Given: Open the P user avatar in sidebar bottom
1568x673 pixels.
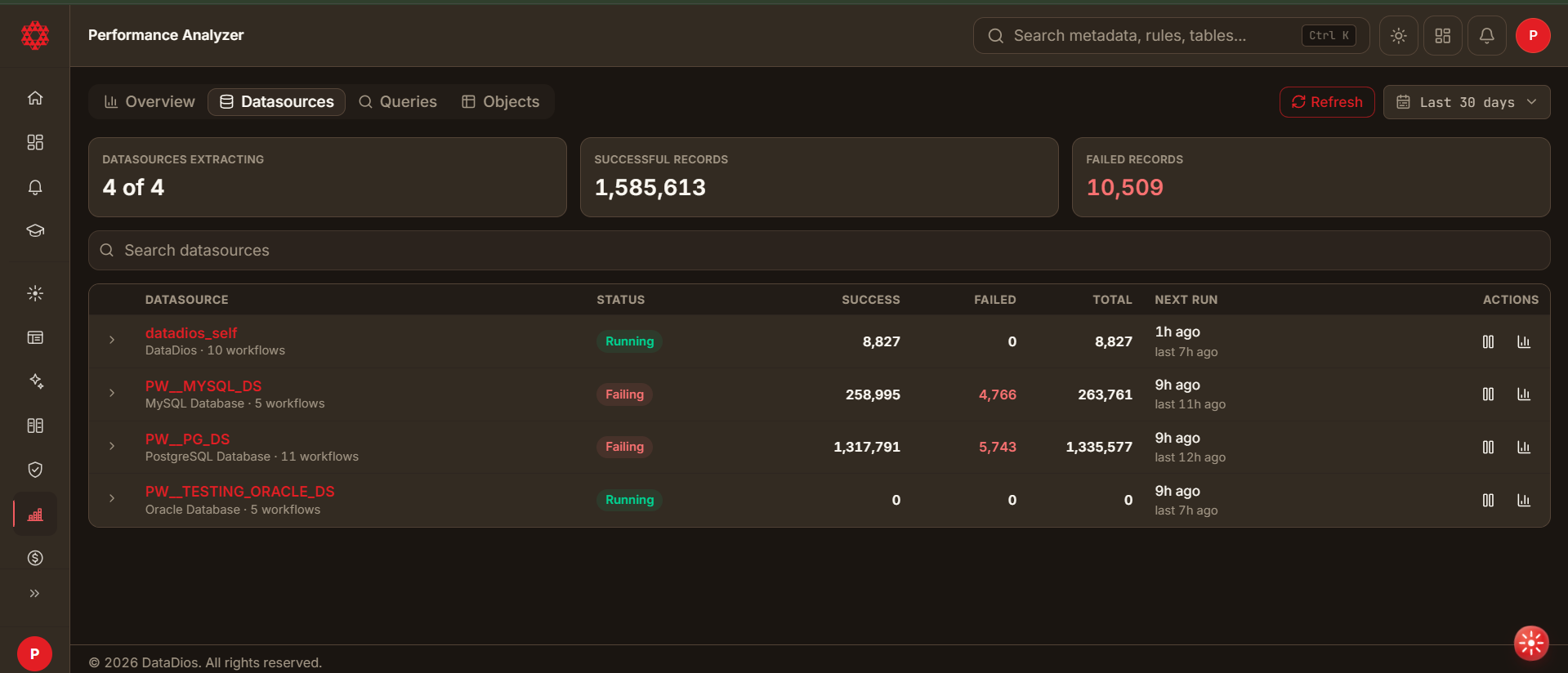Looking at the screenshot, I should tap(34, 653).
